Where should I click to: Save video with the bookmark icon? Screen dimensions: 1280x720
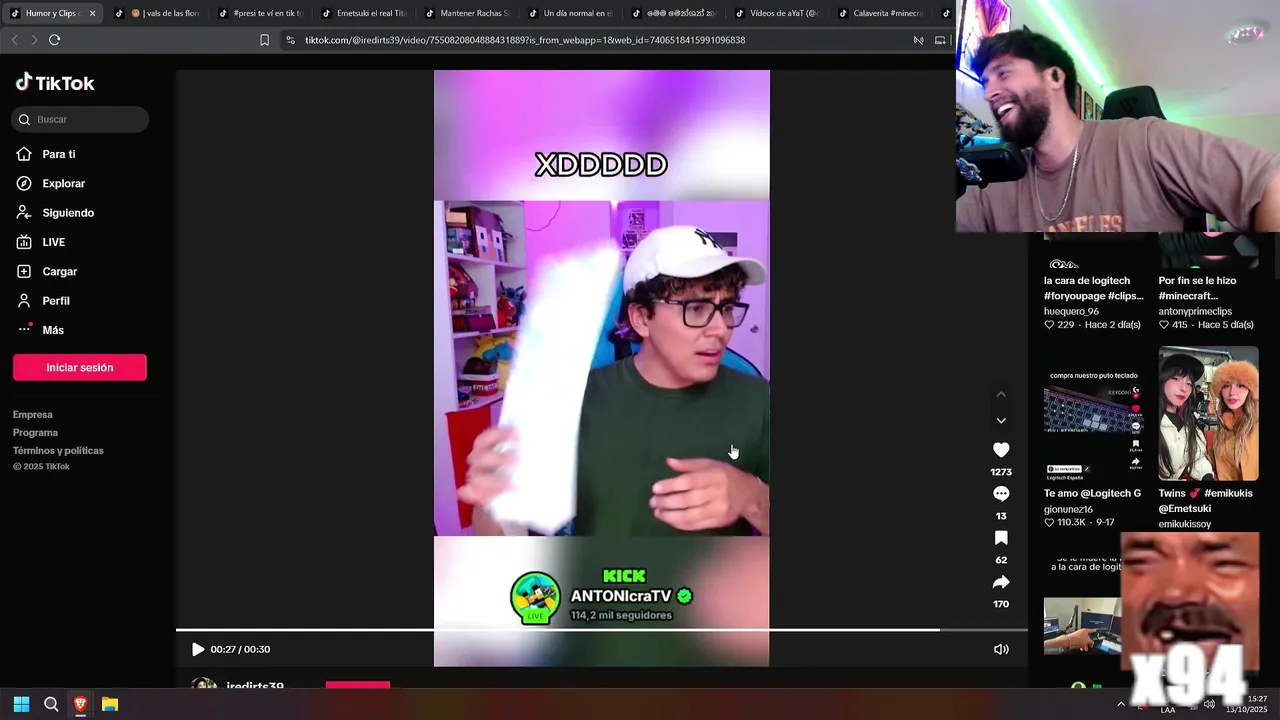pos(1001,538)
